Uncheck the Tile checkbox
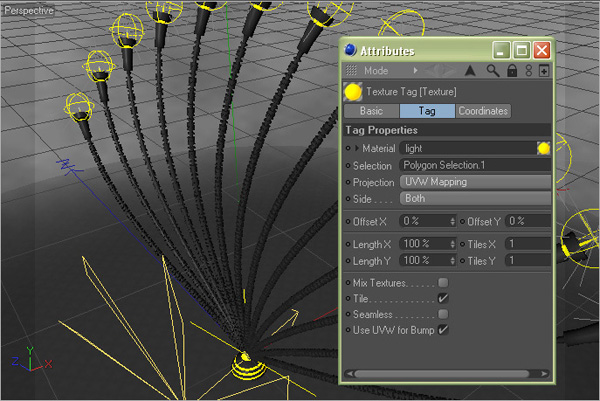The image size is (600, 401). coord(443,298)
